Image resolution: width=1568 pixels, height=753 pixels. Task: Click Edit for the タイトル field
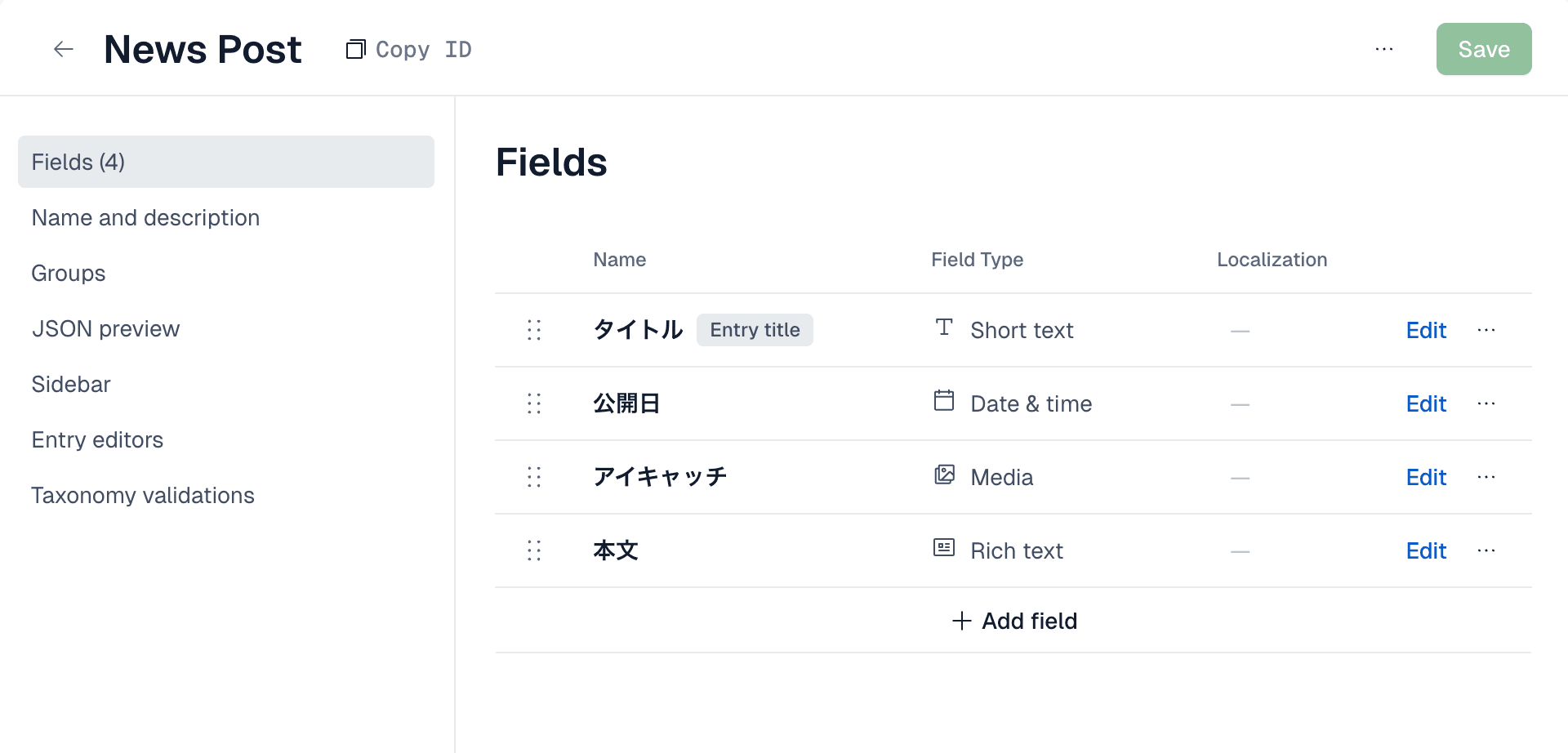(x=1426, y=330)
